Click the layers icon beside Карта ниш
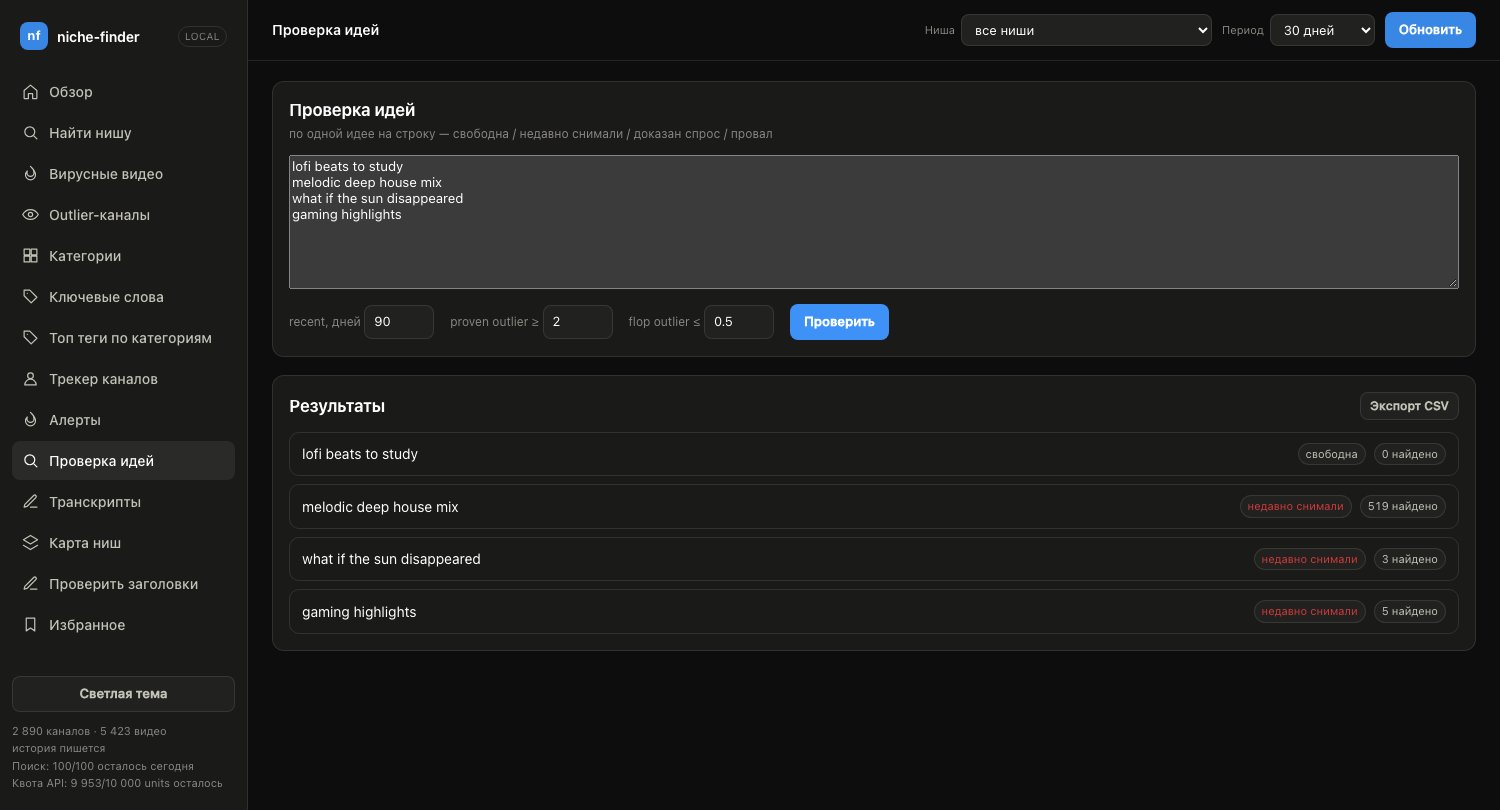1500x810 pixels. 31,543
